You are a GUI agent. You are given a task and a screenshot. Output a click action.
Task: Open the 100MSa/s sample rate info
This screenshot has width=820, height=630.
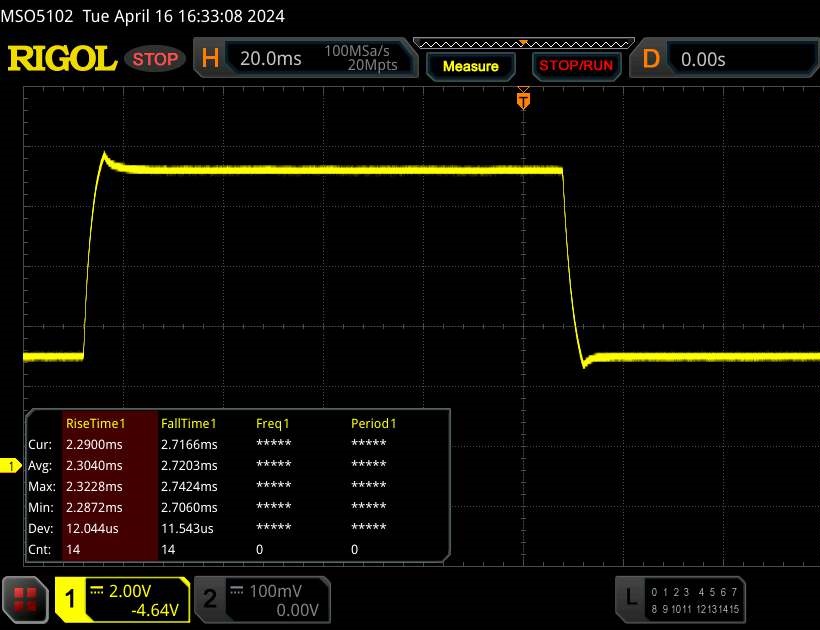click(x=357, y=51)
